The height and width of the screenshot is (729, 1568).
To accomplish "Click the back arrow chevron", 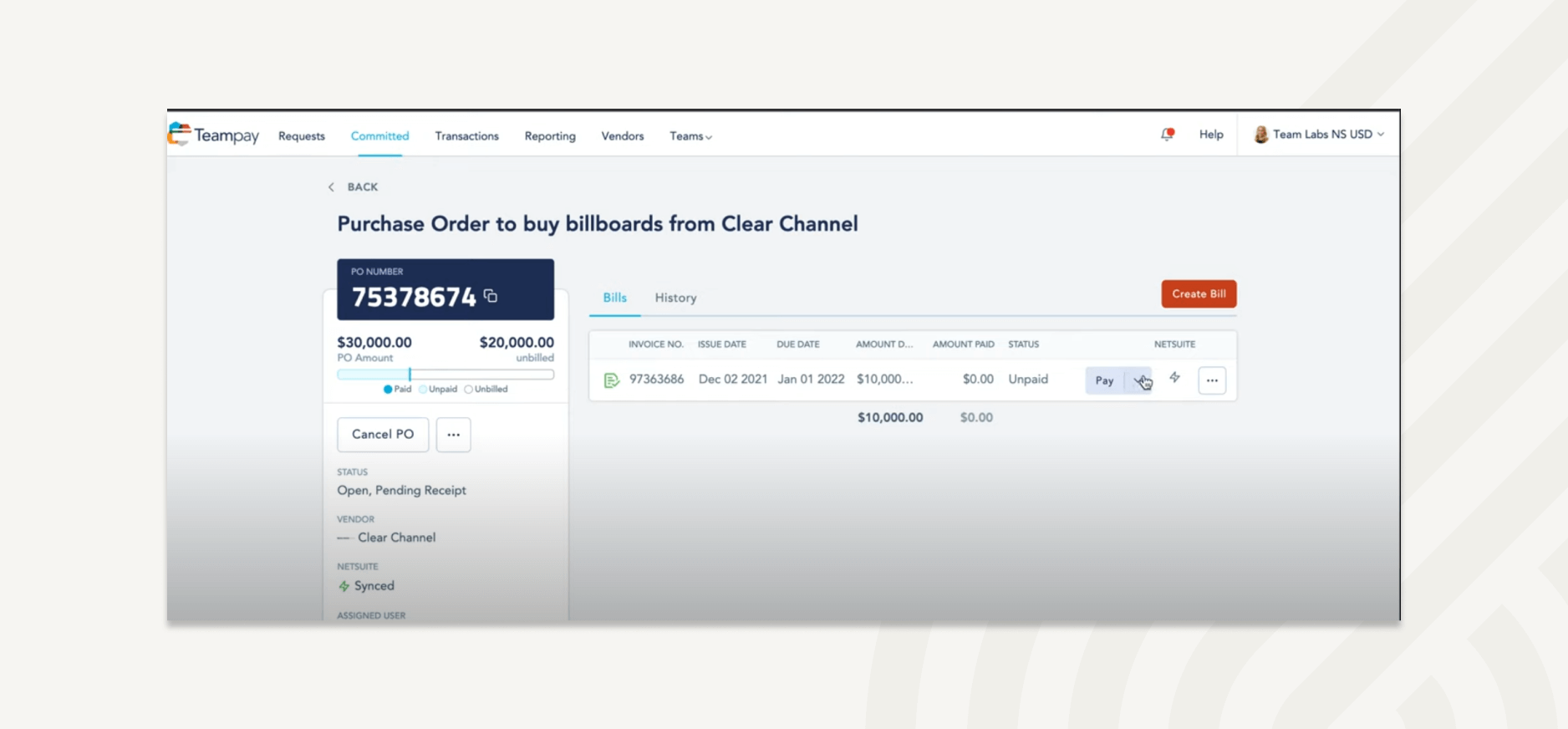I will coord(331,187).
